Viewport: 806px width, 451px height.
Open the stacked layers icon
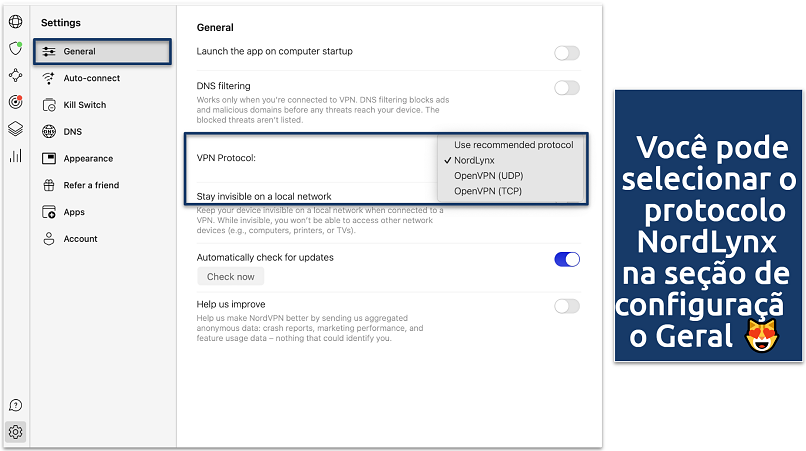(x=15, y=128)
